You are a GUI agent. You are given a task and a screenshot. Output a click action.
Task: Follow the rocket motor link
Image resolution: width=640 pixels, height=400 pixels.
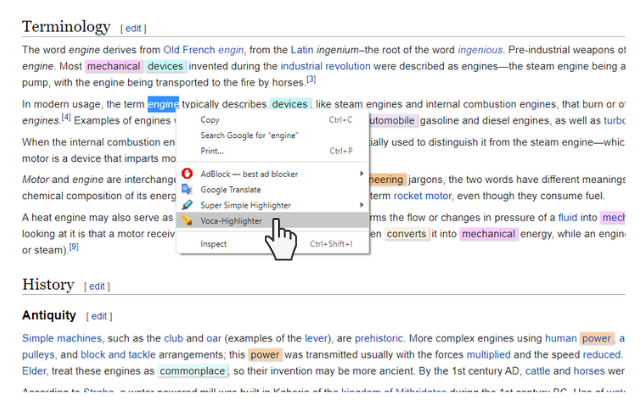pyautogui.click(x=422, y=196)
